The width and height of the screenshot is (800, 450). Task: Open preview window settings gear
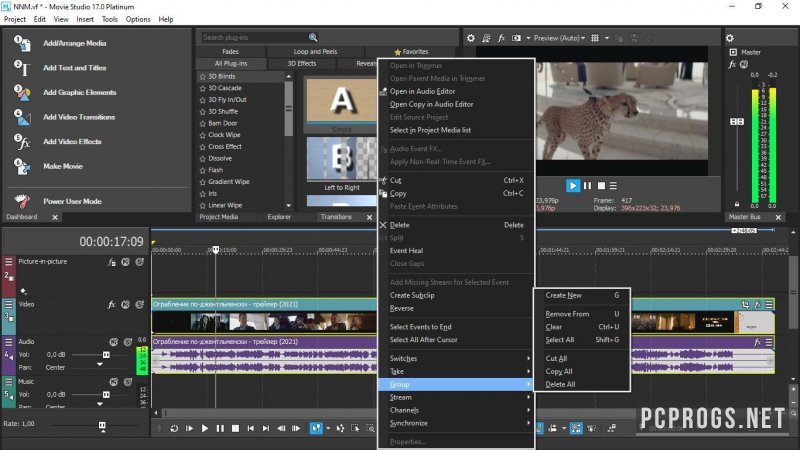[470, 38]
